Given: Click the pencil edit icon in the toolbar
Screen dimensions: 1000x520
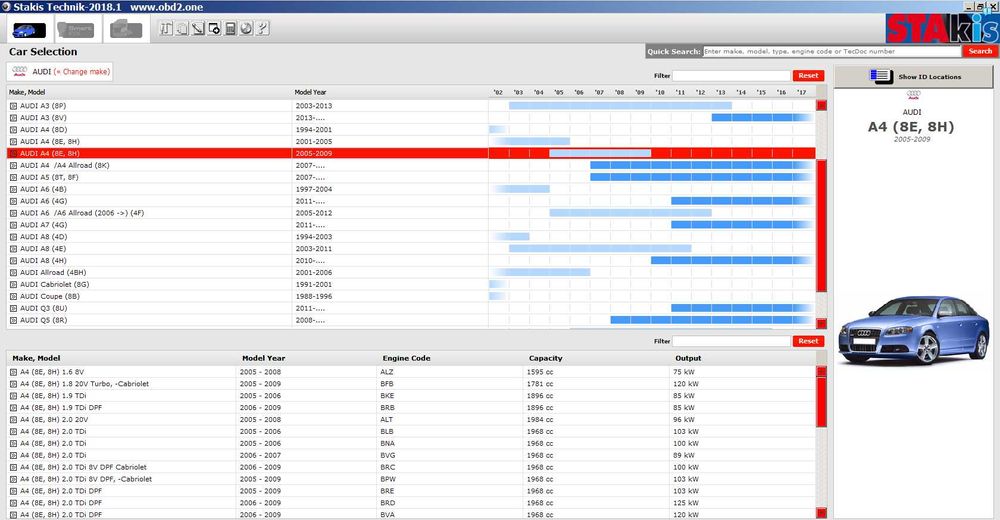Looking at the screenshot, I should [198, 28].
